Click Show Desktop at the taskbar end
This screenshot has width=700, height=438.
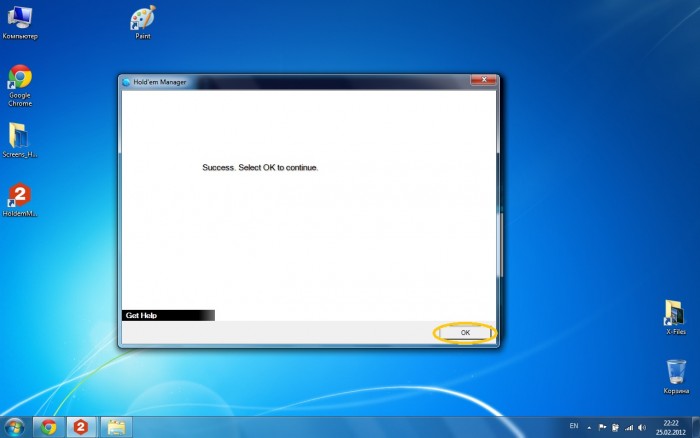[696, 427]
